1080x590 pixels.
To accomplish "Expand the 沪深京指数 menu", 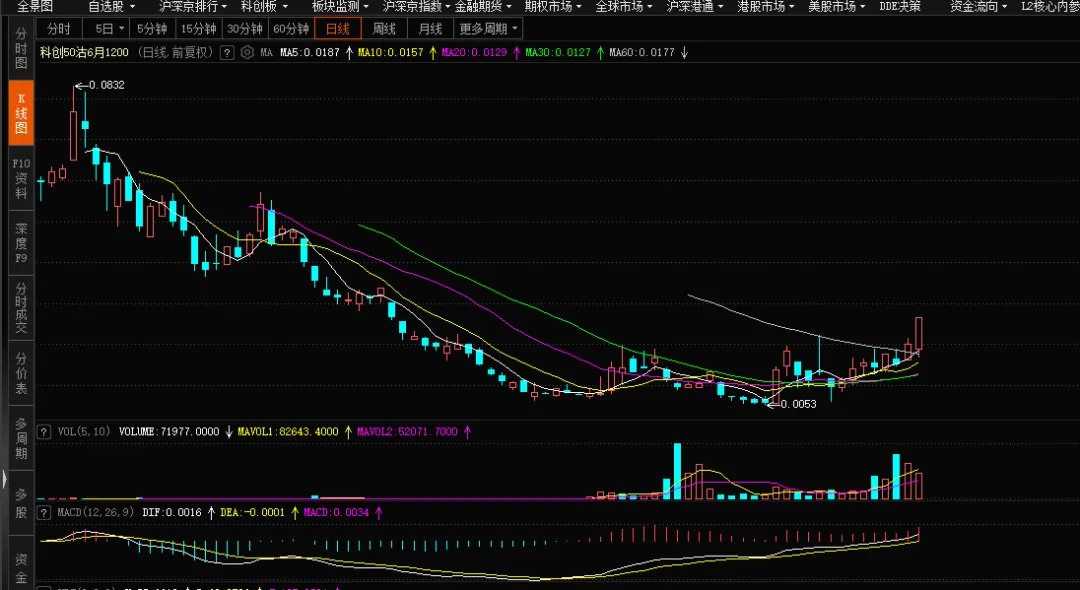I will (417, 6).
